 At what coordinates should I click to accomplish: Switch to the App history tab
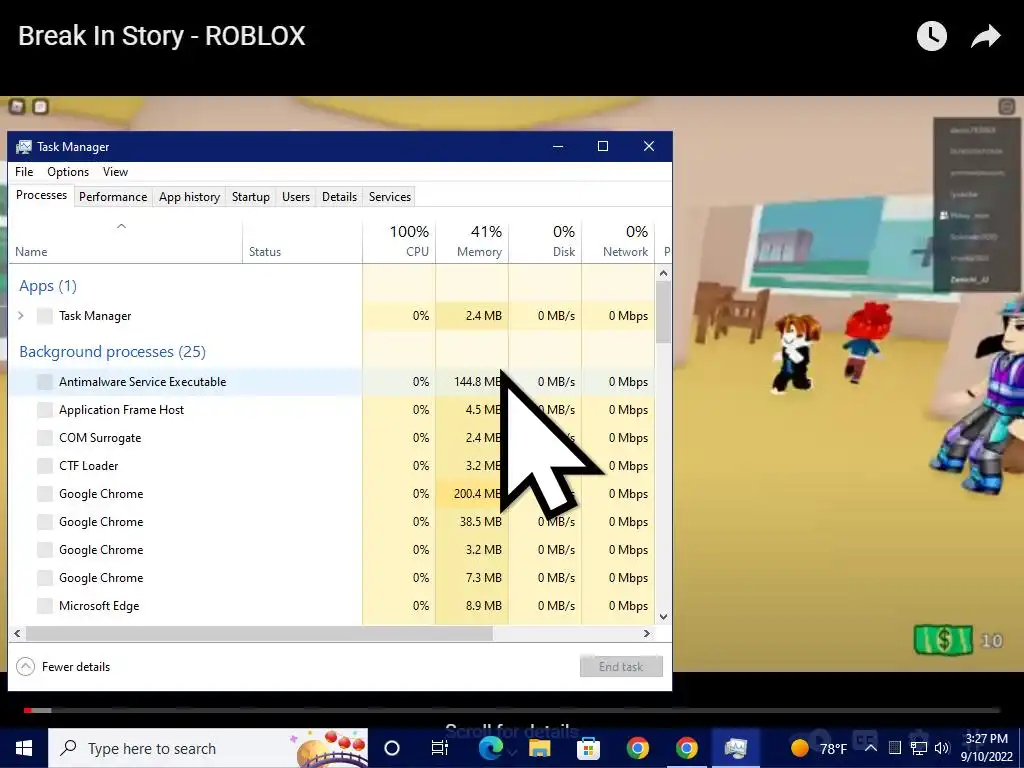click(189, 197)
